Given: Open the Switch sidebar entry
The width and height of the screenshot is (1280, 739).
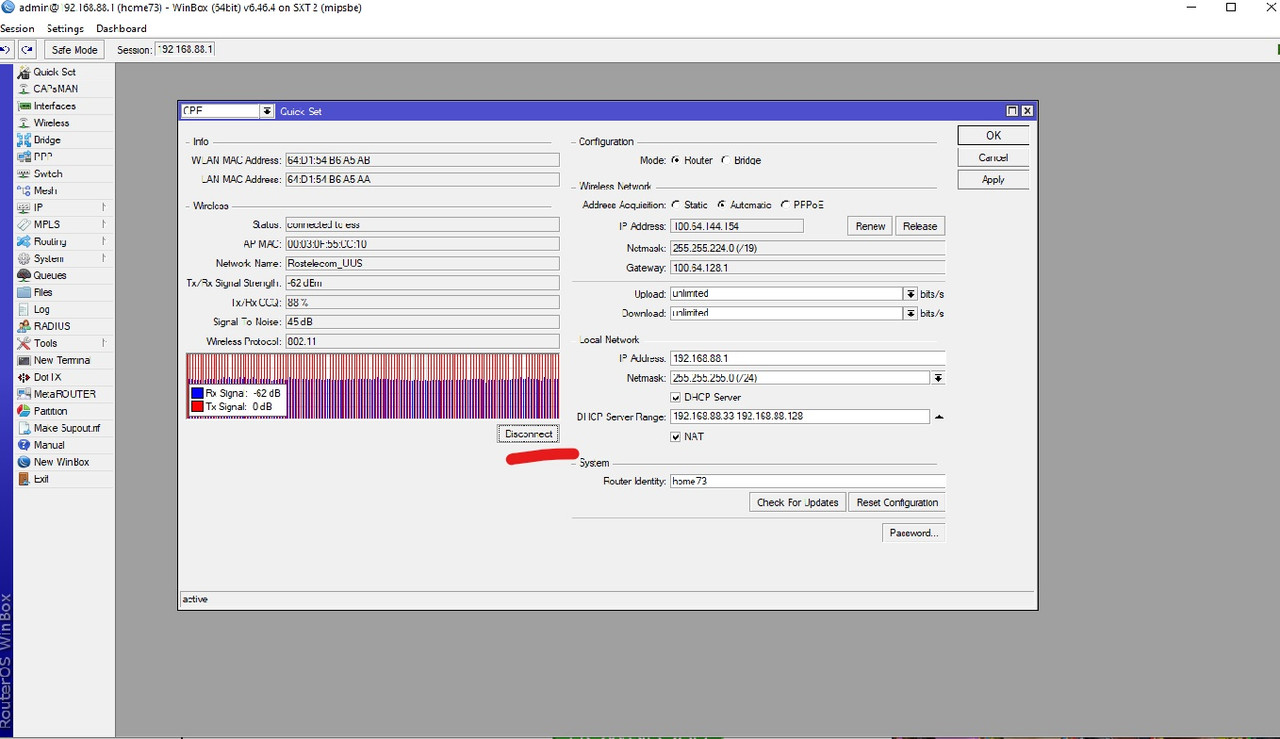Looking at the screenshot, I should [48, 174].
